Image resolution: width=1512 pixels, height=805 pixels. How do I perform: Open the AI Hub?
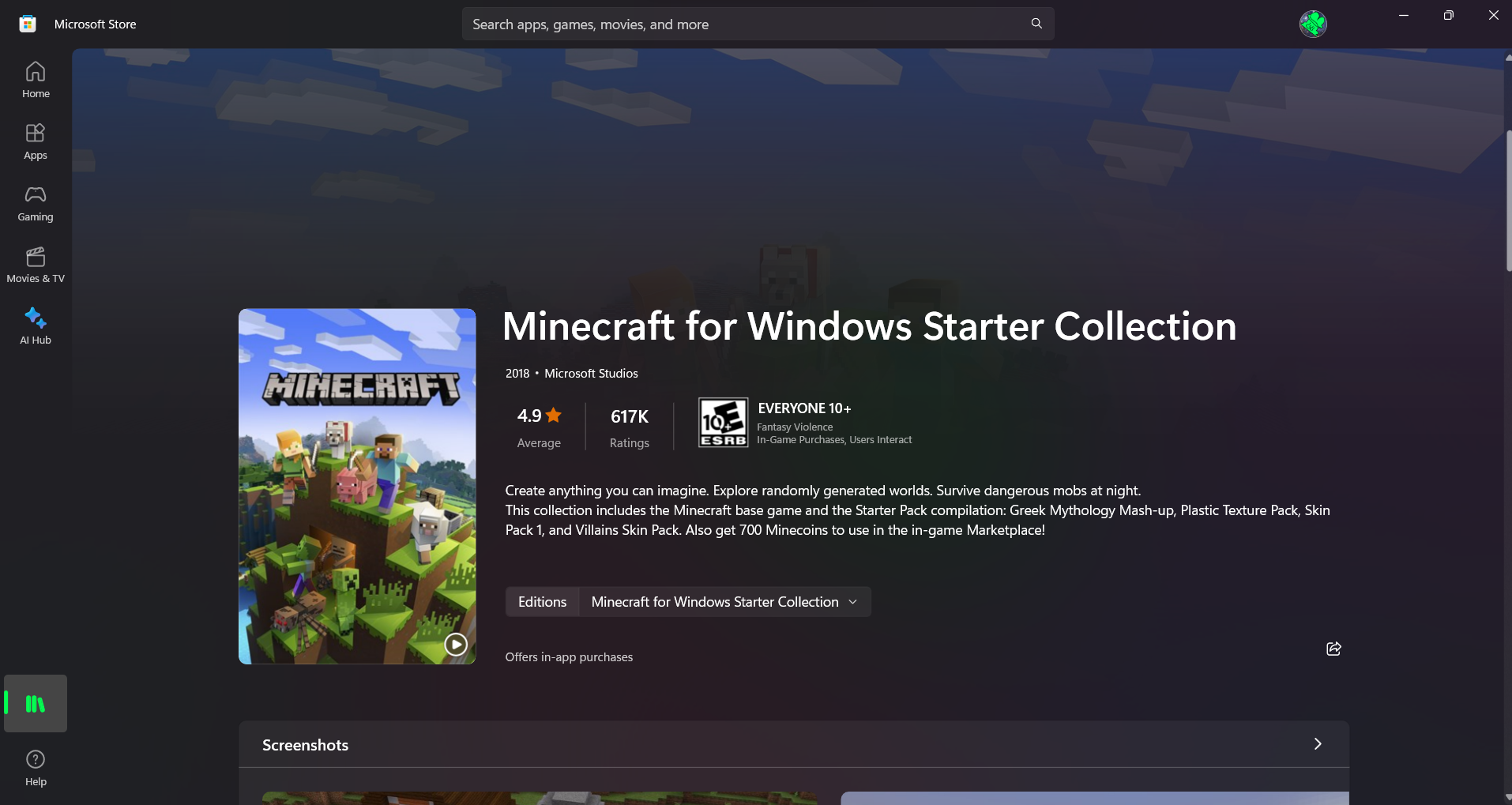[x=36, y=326]
